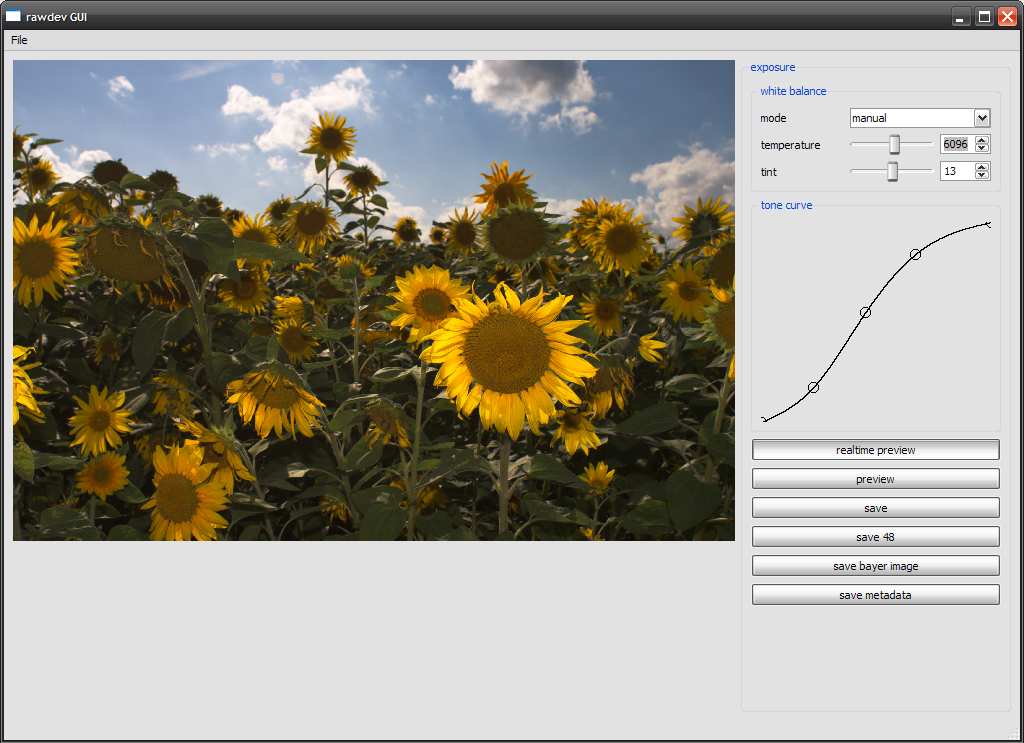Decrease temperature with the down arrow

point(982,149)
